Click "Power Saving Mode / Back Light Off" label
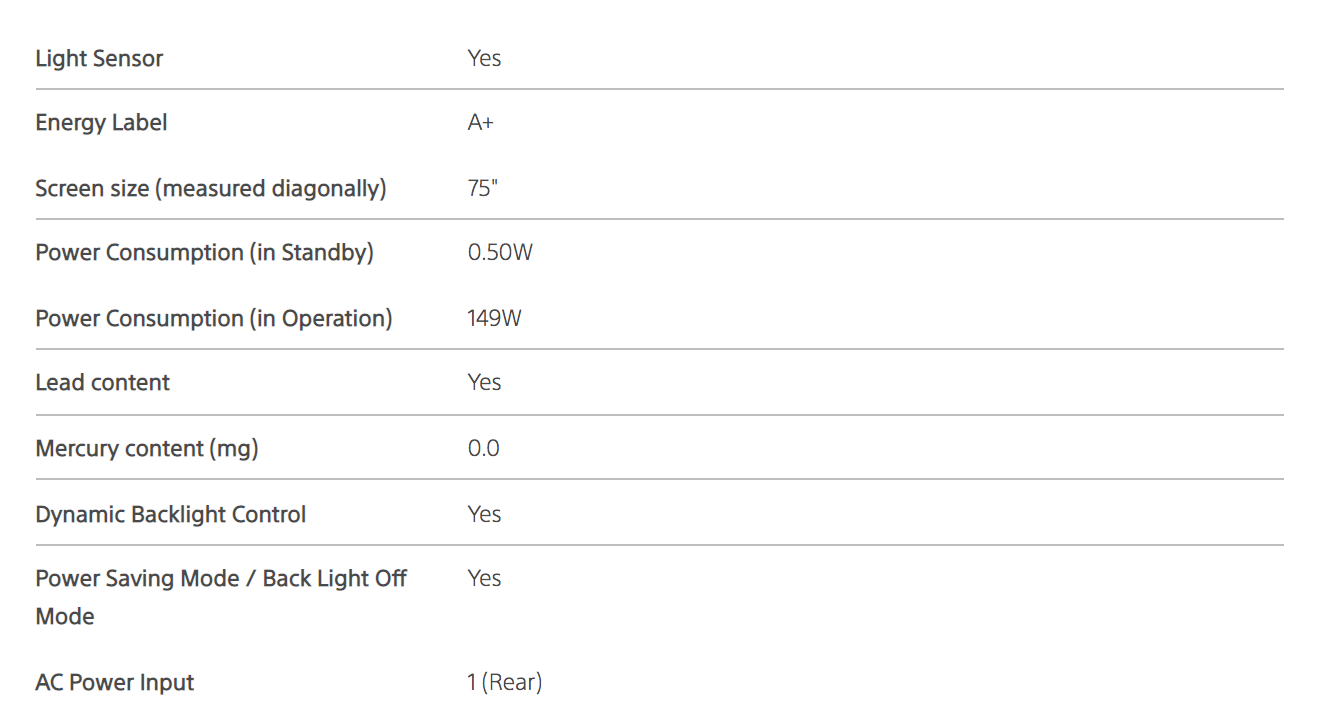Viewport: 1322px width, 728px height. tap(220, 579)
